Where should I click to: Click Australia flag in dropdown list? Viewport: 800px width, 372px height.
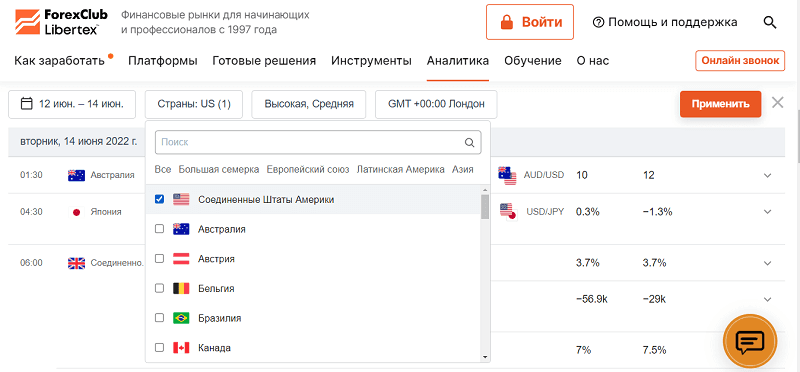[x=181, y=229]
